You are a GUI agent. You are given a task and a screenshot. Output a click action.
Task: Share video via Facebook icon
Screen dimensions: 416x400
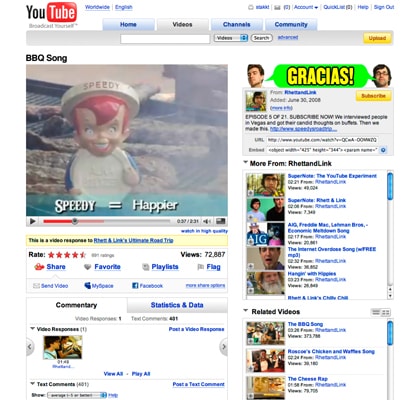tap(135, 286)
